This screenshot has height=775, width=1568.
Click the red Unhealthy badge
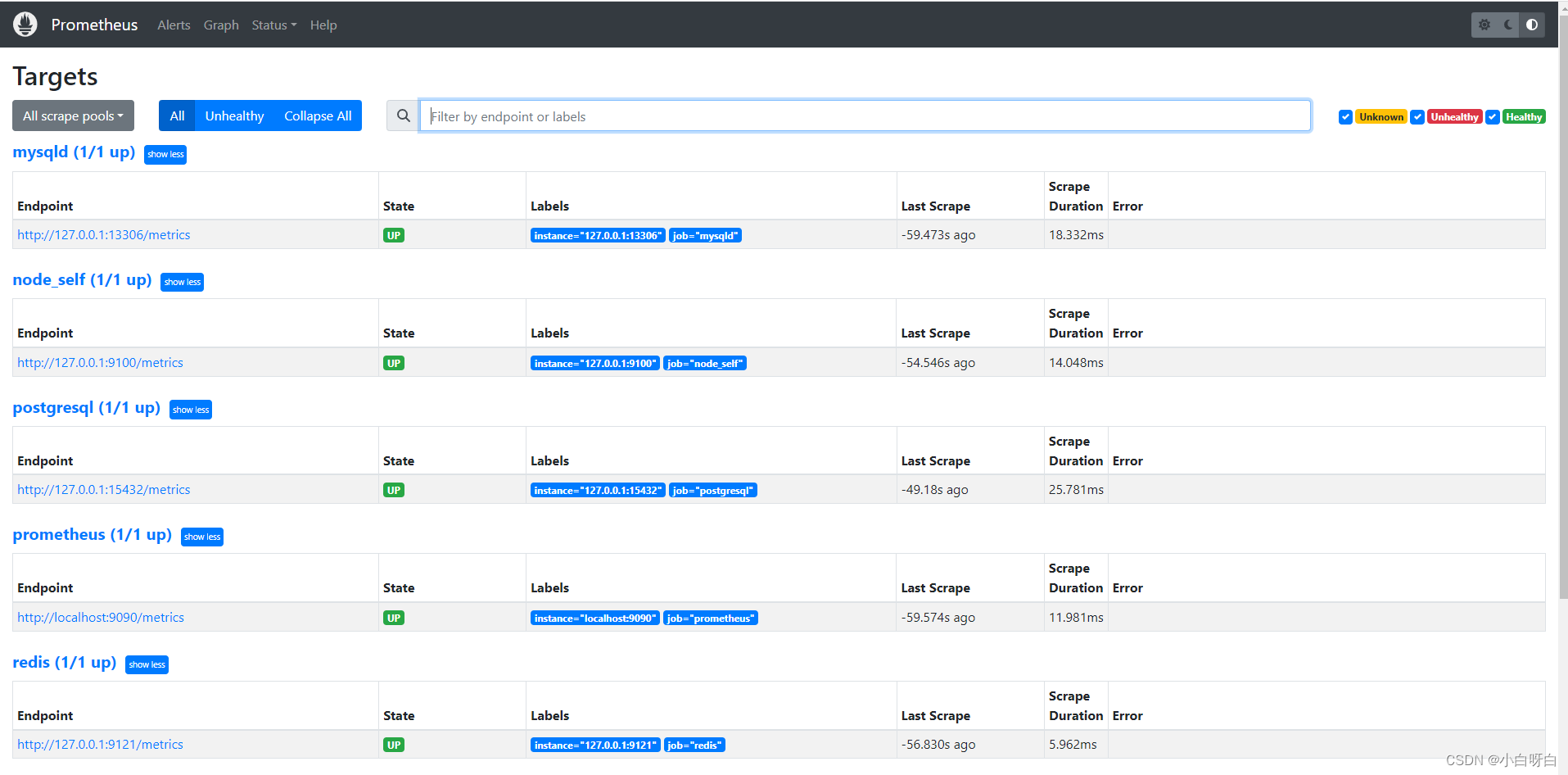(x=1454, y=117)
